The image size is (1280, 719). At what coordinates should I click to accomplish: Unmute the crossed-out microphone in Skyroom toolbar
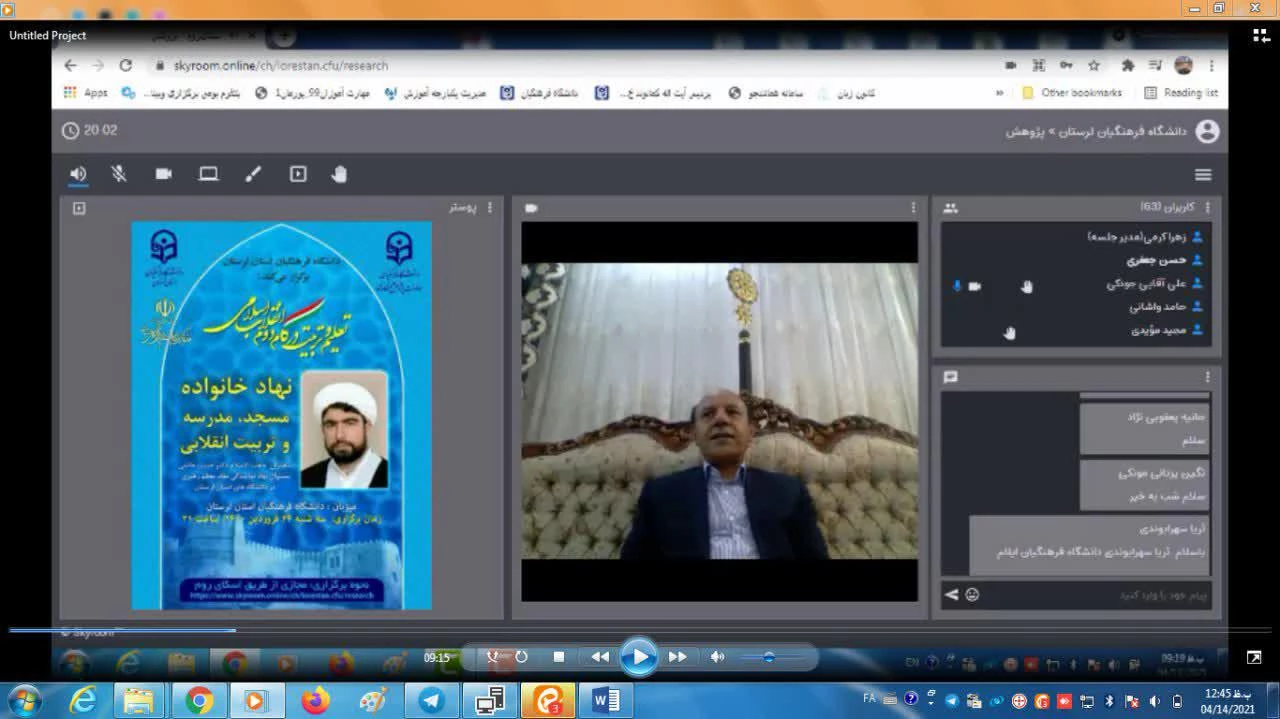119,174
